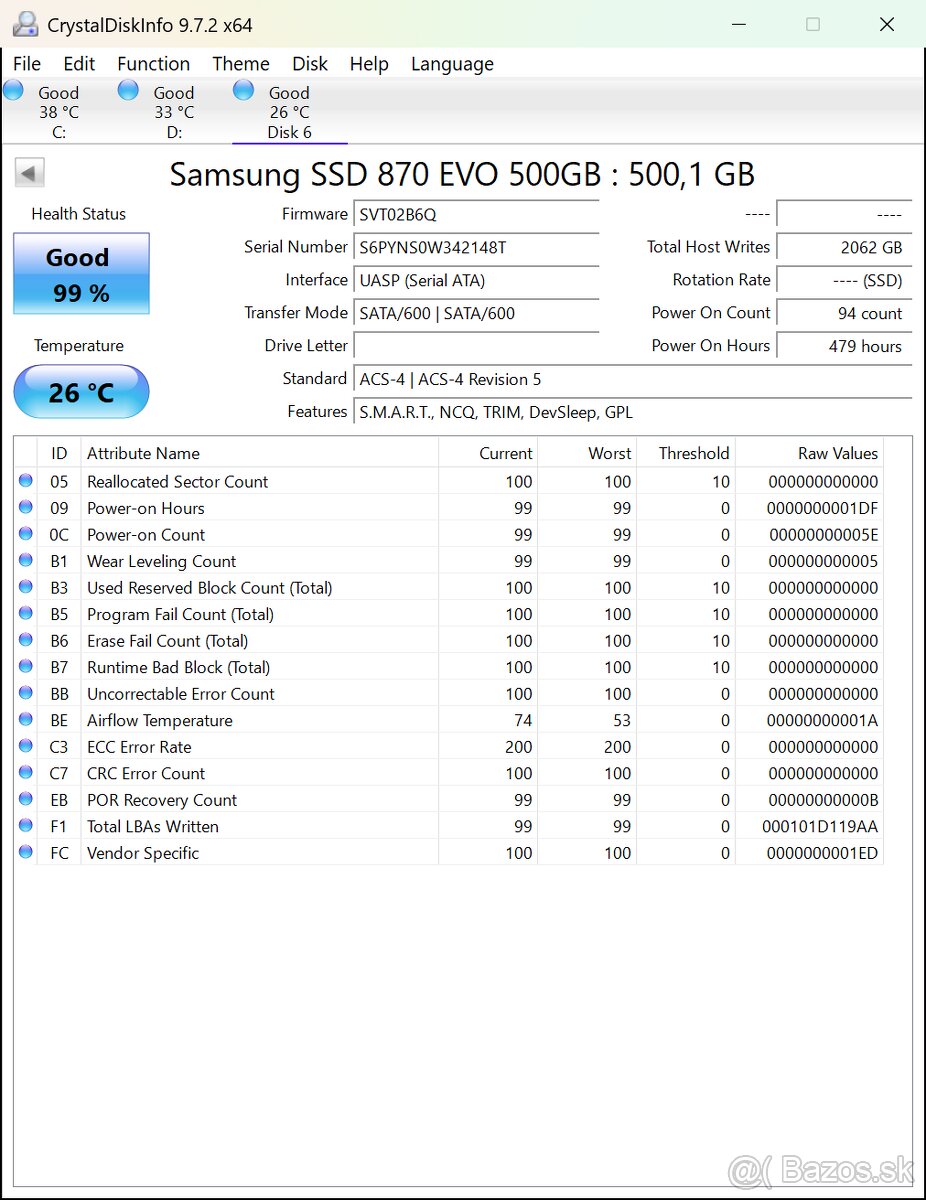
Task: Open the Language menu
Action: (451, 63)
